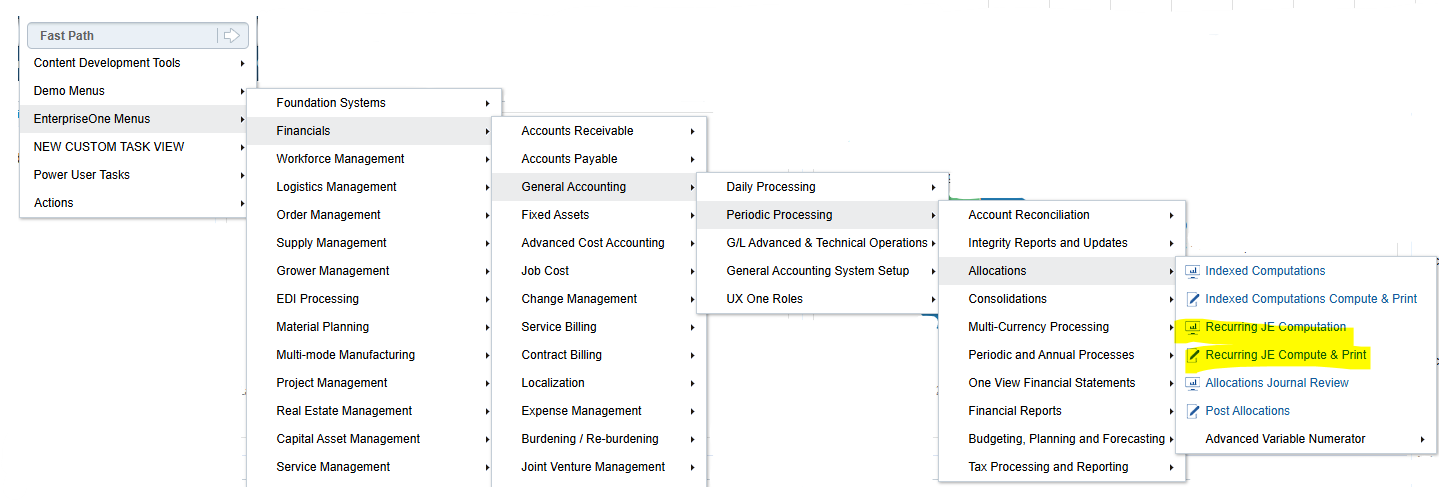This screenshot has height=500, width=1439.
Task: Open Localization submenu
Action: [599, 383]
